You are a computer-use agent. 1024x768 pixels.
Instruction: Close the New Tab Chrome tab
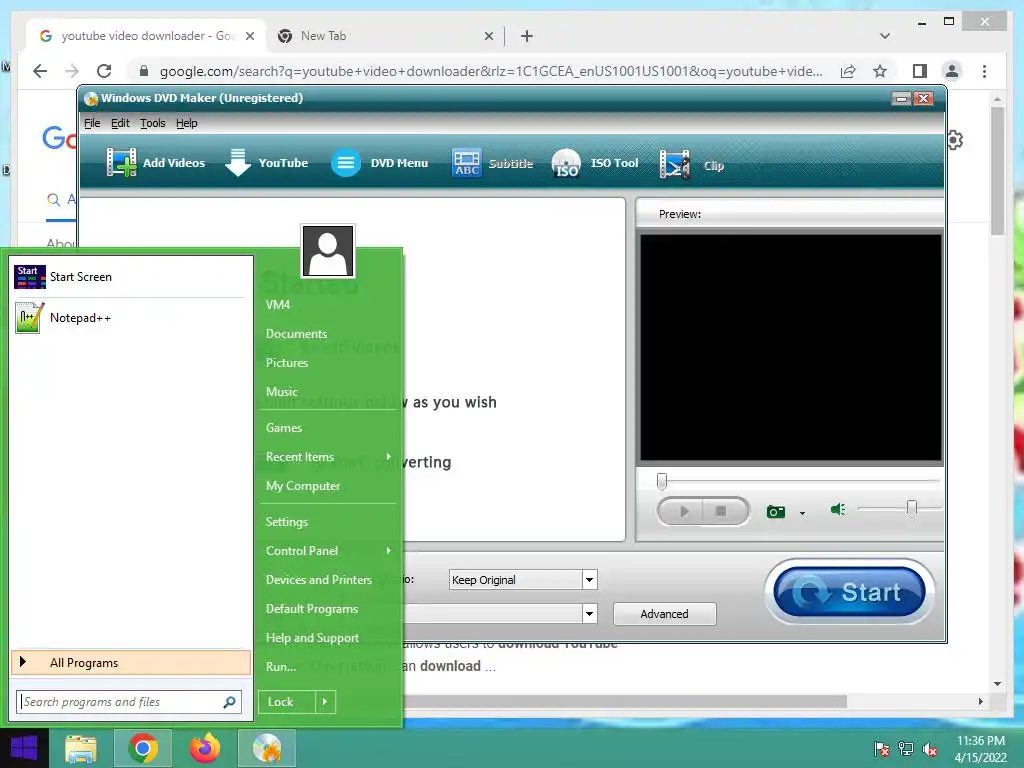click(x=488, y=36)
